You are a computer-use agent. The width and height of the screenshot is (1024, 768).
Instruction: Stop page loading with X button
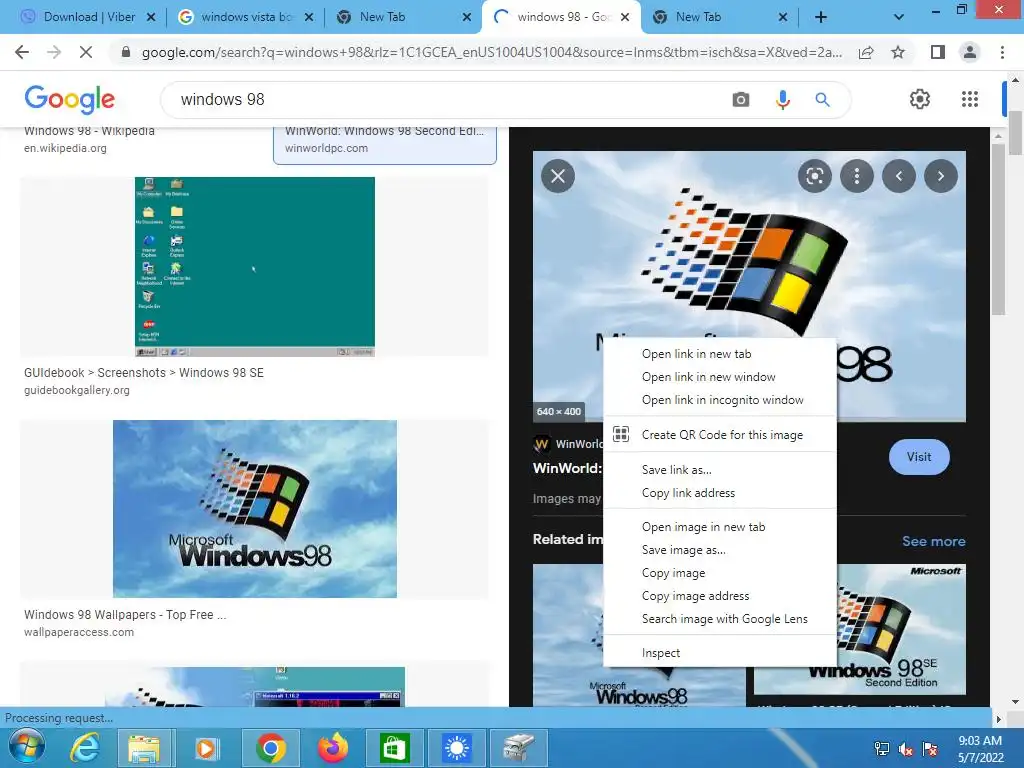[86, 52]
